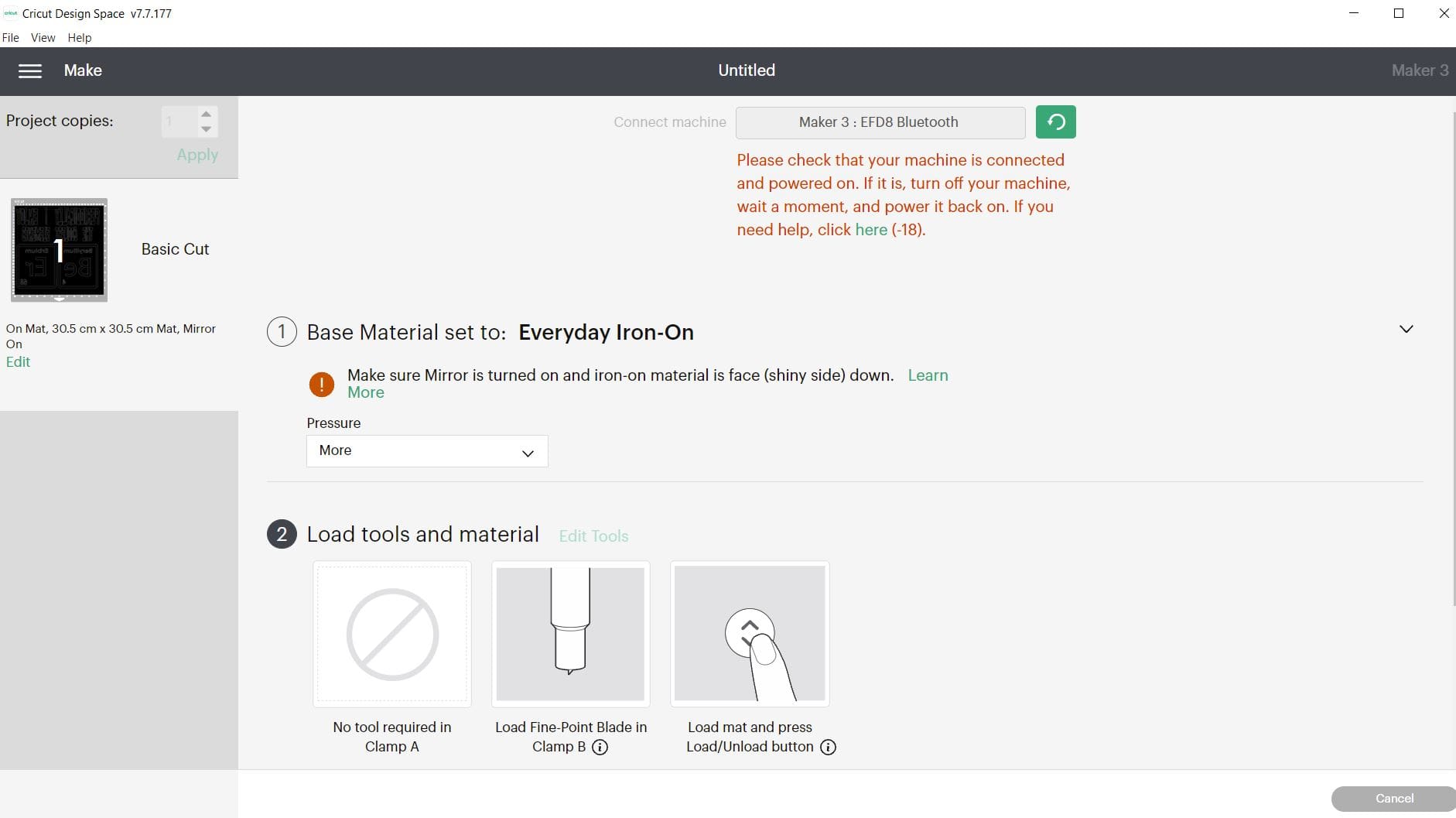Click the Maker 3 label in header
The height and width of the screenshot is (818, 1456).
1420,70
